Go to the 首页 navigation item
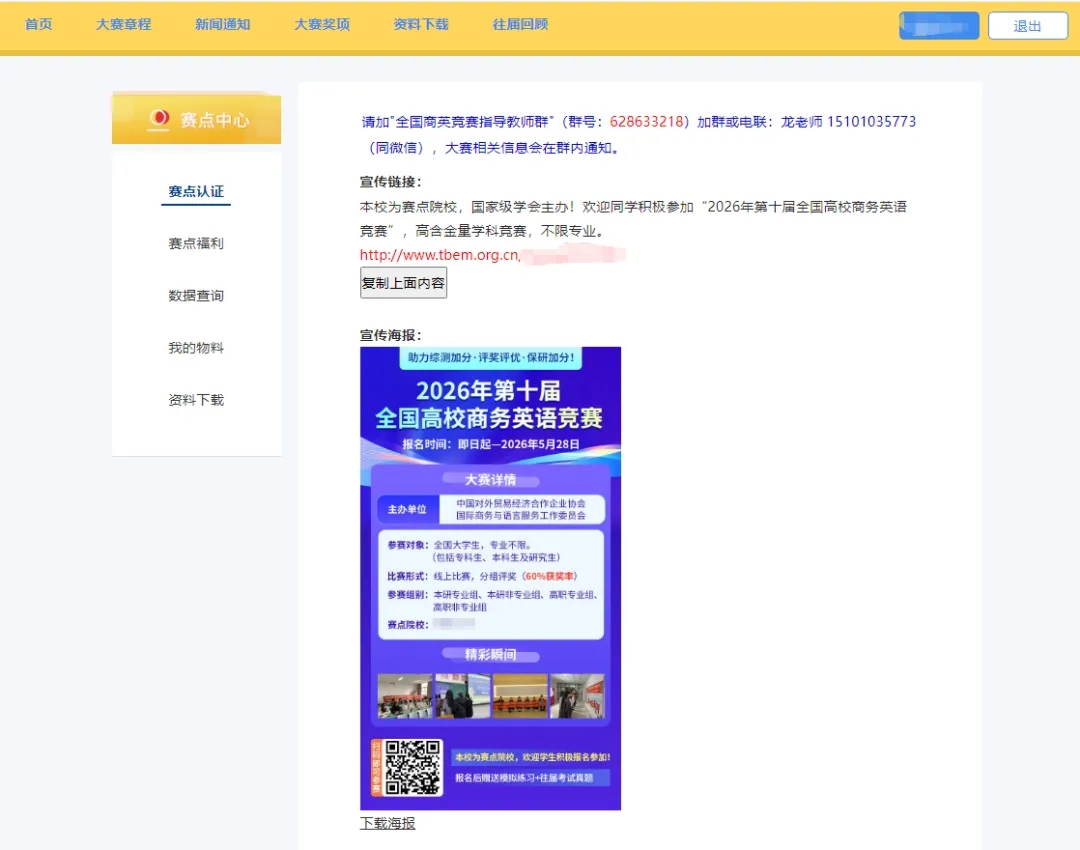The image size is (1080, 850). tap(39, 24)
